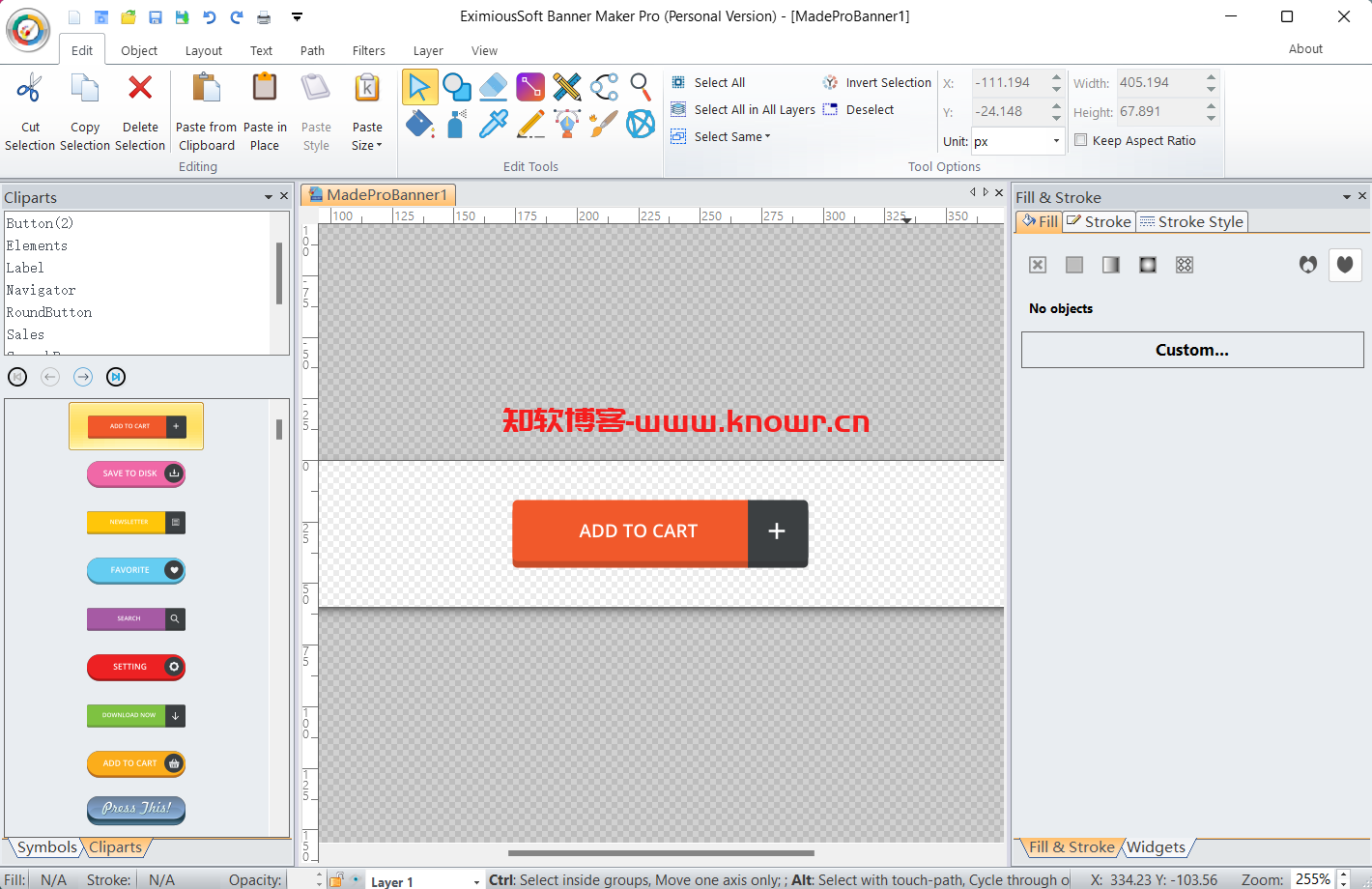
Task: Open the Layer 1 dropdown
Action: click(476, 880)
